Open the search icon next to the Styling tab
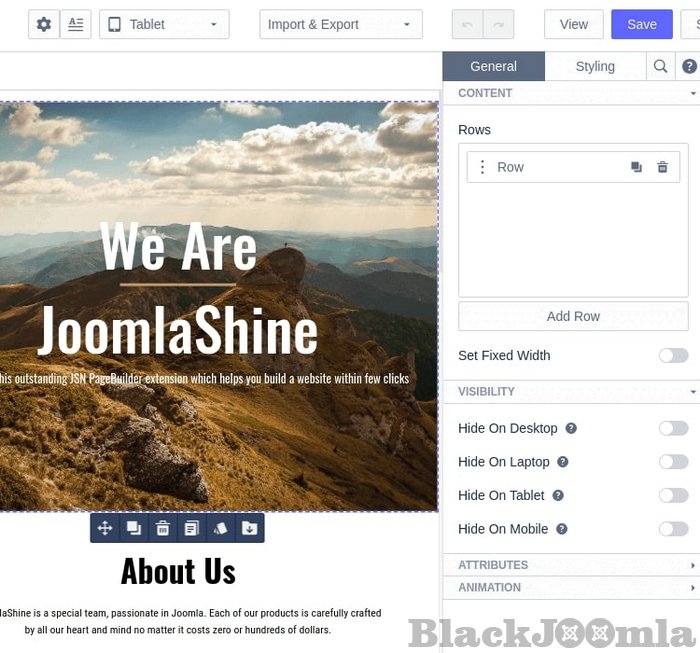Viewport: 700px width, 653px height. pos(660,66)
